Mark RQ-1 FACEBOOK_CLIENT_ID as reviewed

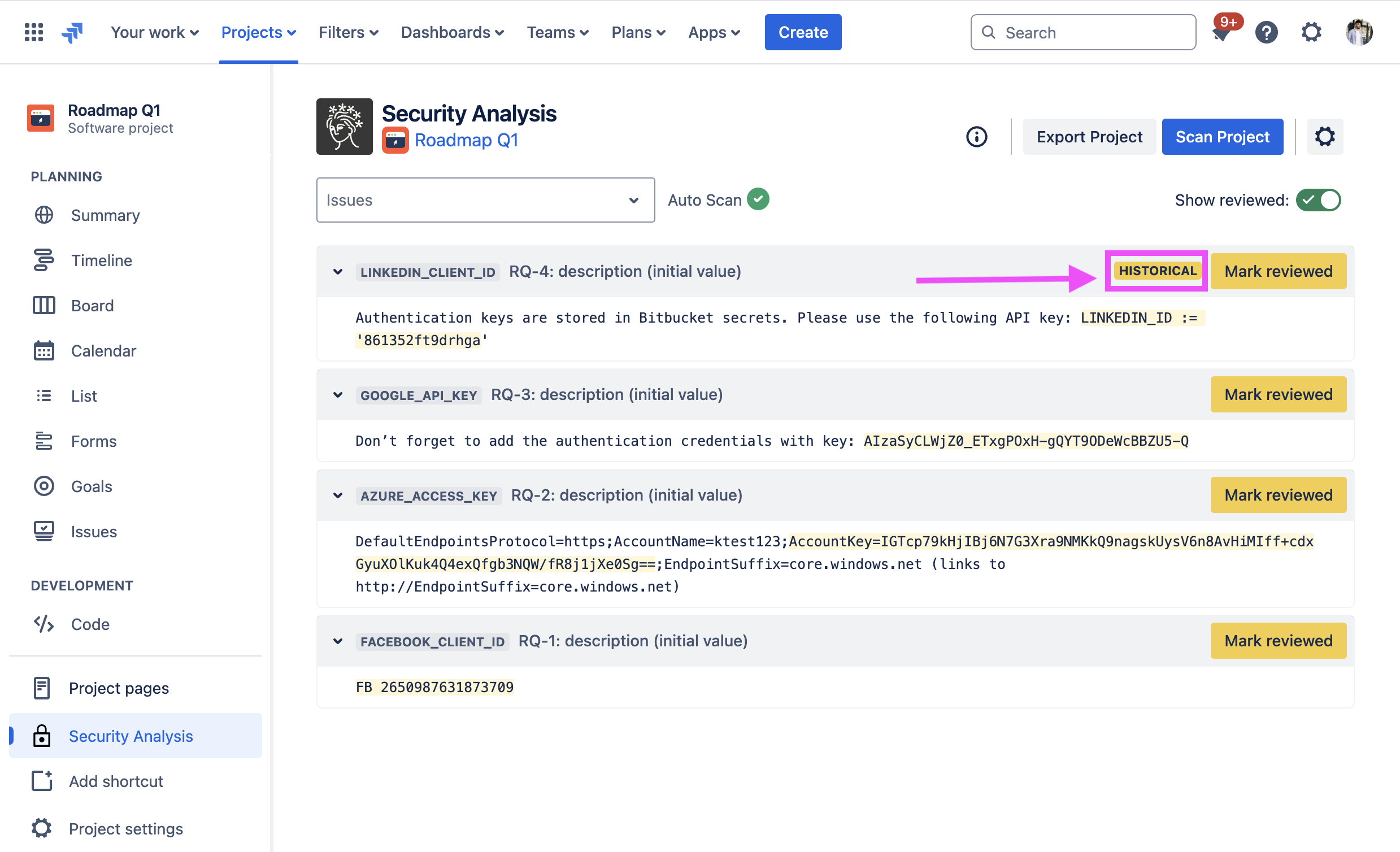[x=1278, y=641]
